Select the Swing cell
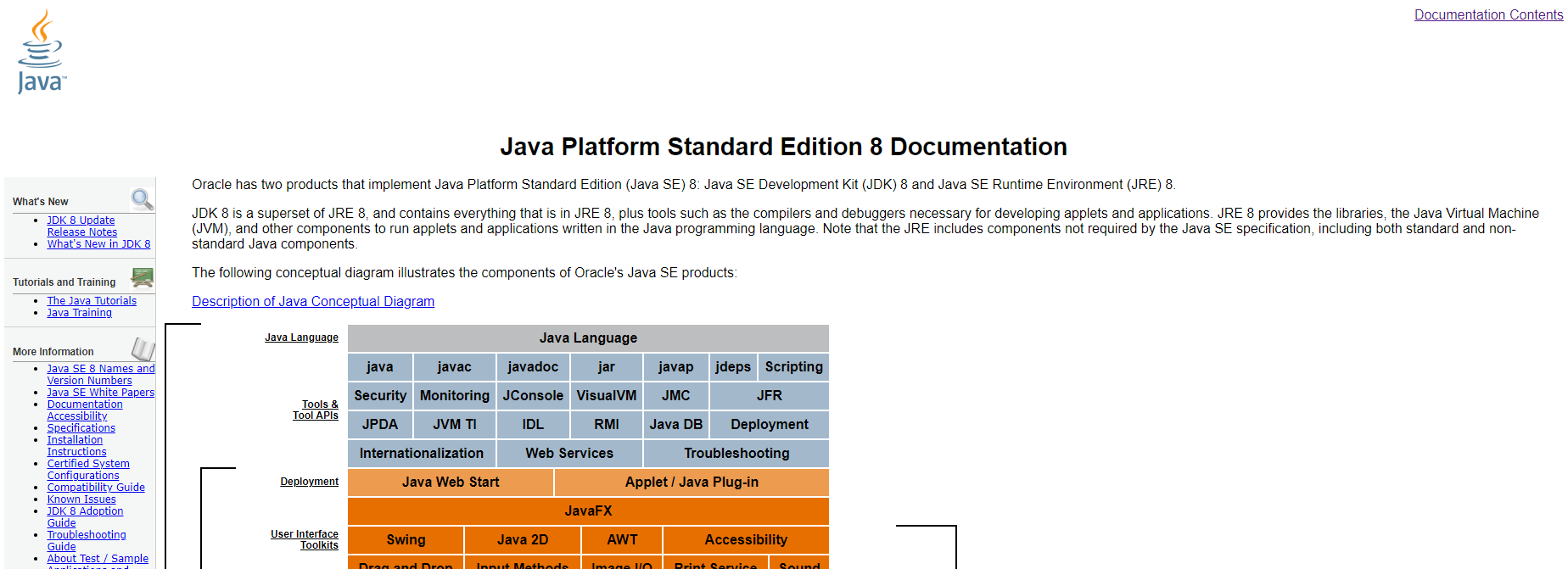The height and width of the screenshot is (569, 1568). (406, 539)
